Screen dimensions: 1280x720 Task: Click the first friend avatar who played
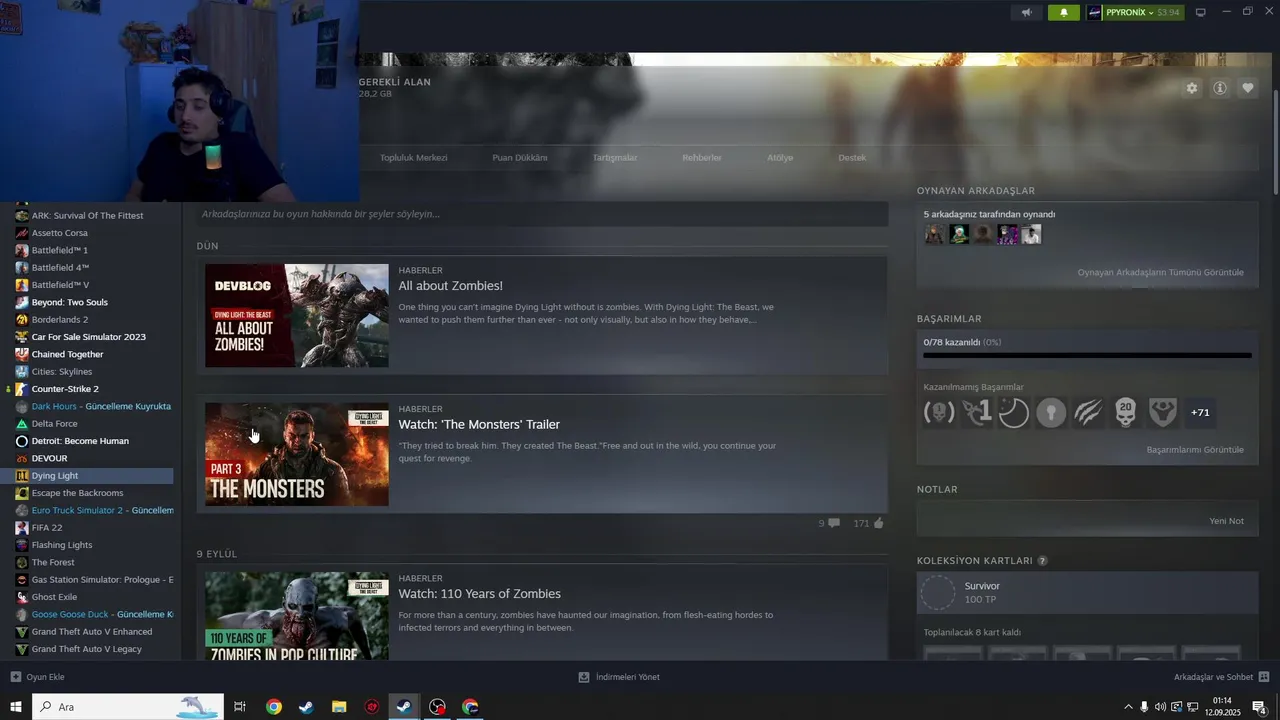(934, 234)
